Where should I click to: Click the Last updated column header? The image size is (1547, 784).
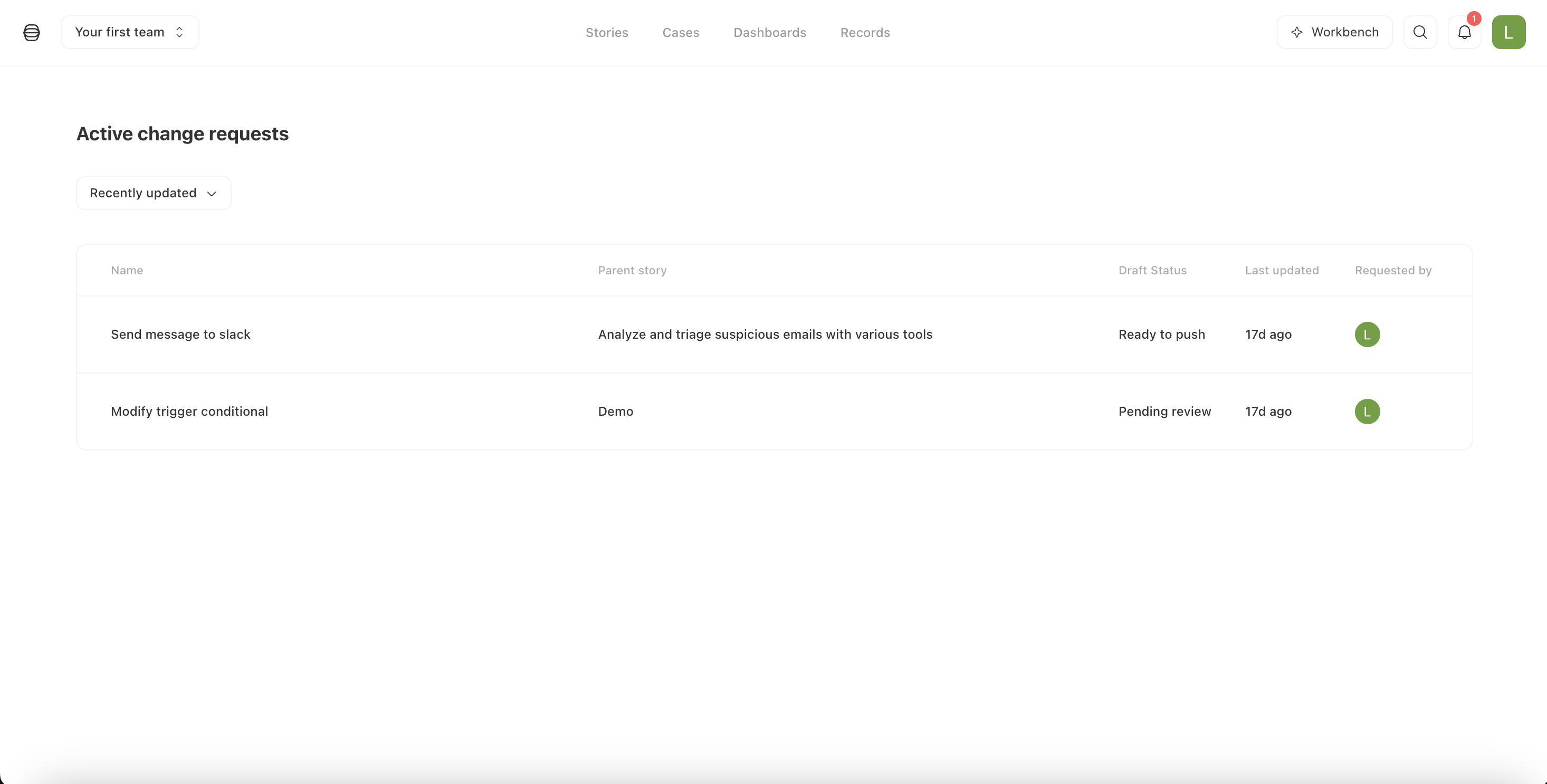(x=1282, y=270)
